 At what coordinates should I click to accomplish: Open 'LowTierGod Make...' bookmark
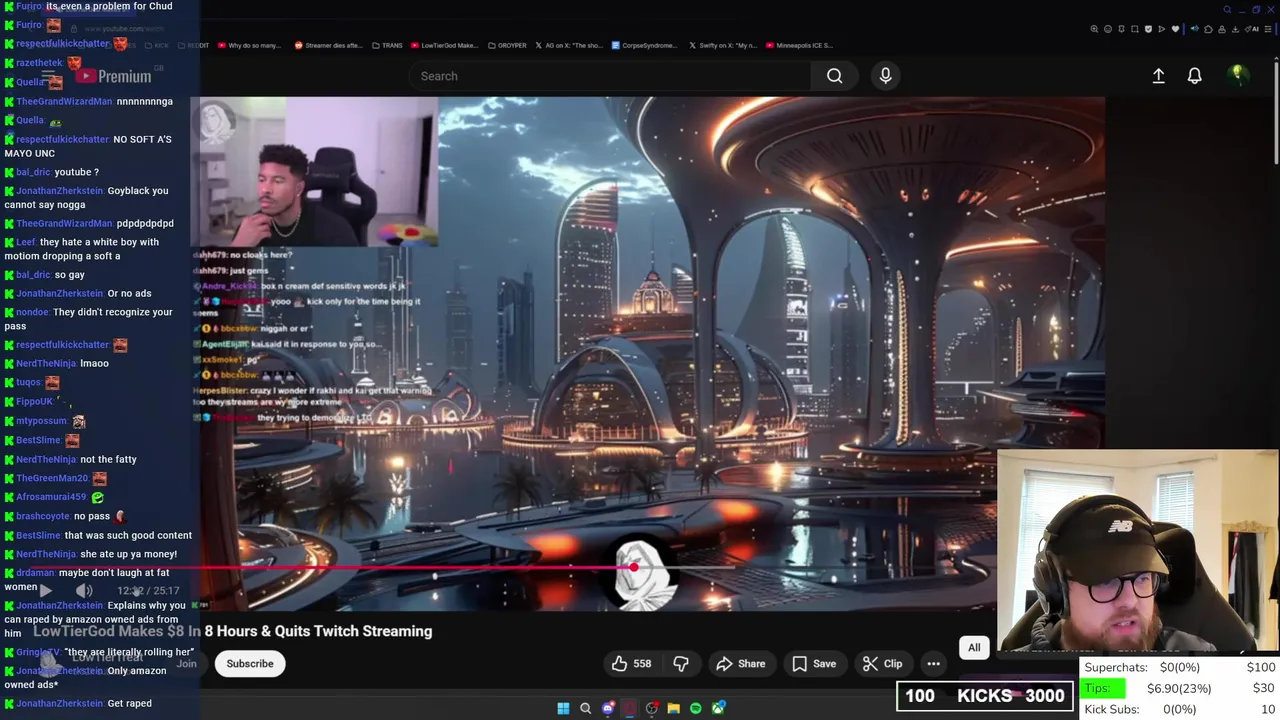click(444, 45)
